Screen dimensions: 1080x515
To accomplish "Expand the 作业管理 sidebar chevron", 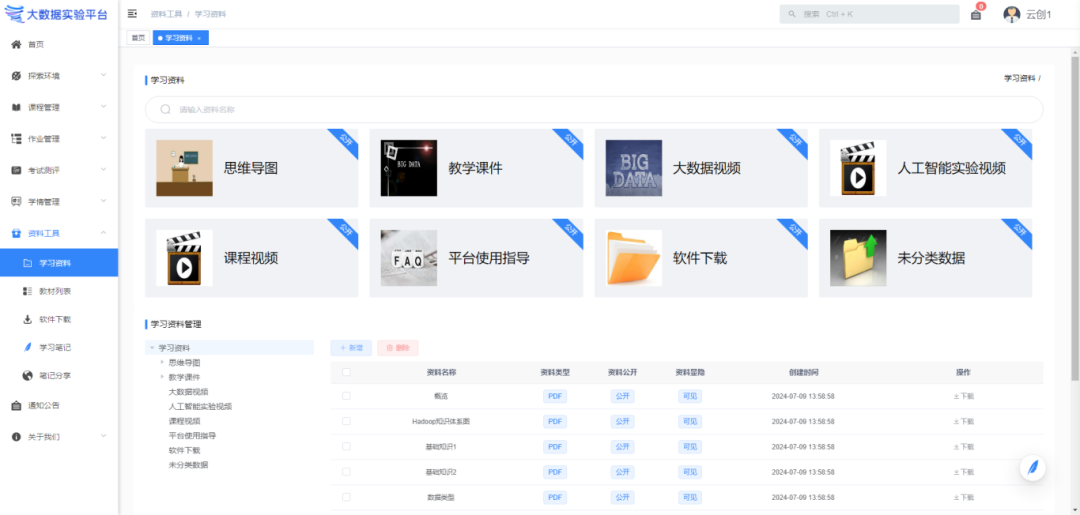I will click(x=103, y=138).
